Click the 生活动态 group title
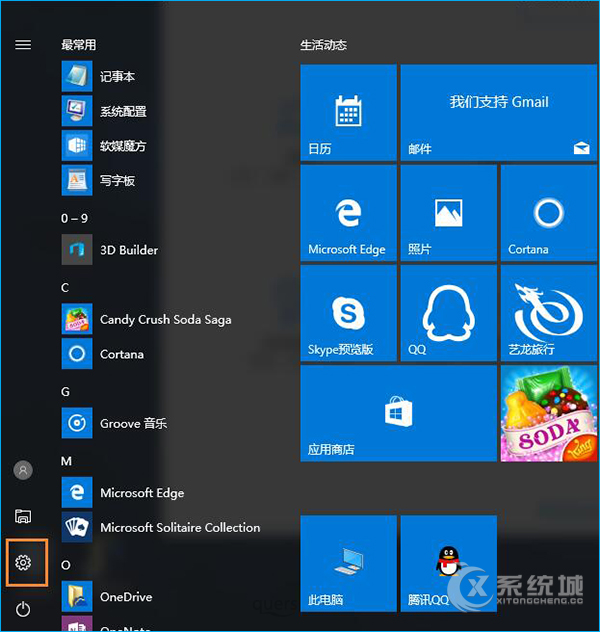The width and height of the screenshot is (600, 632). click(x=324, y=45)
